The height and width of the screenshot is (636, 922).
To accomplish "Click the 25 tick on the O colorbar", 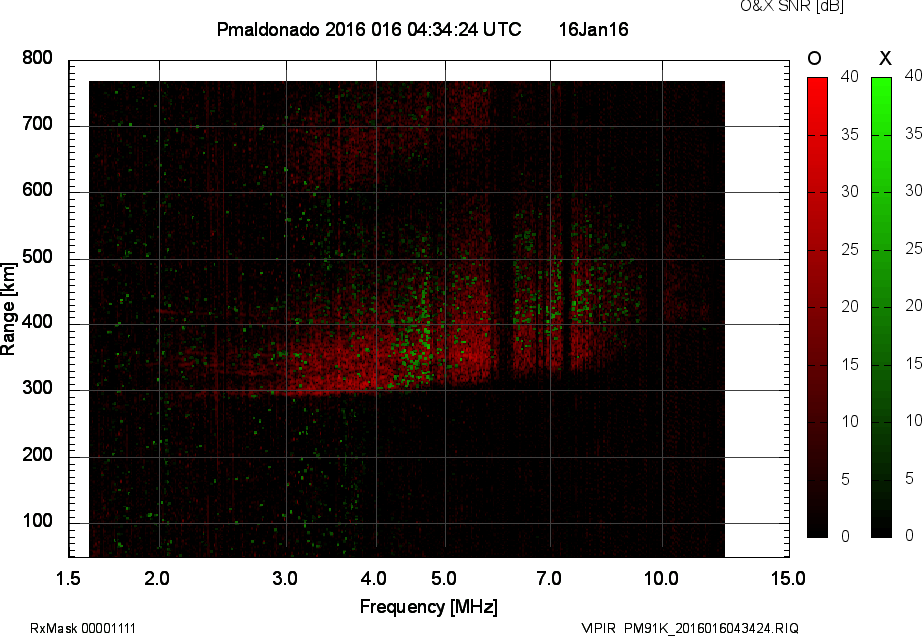I will 850,250.
